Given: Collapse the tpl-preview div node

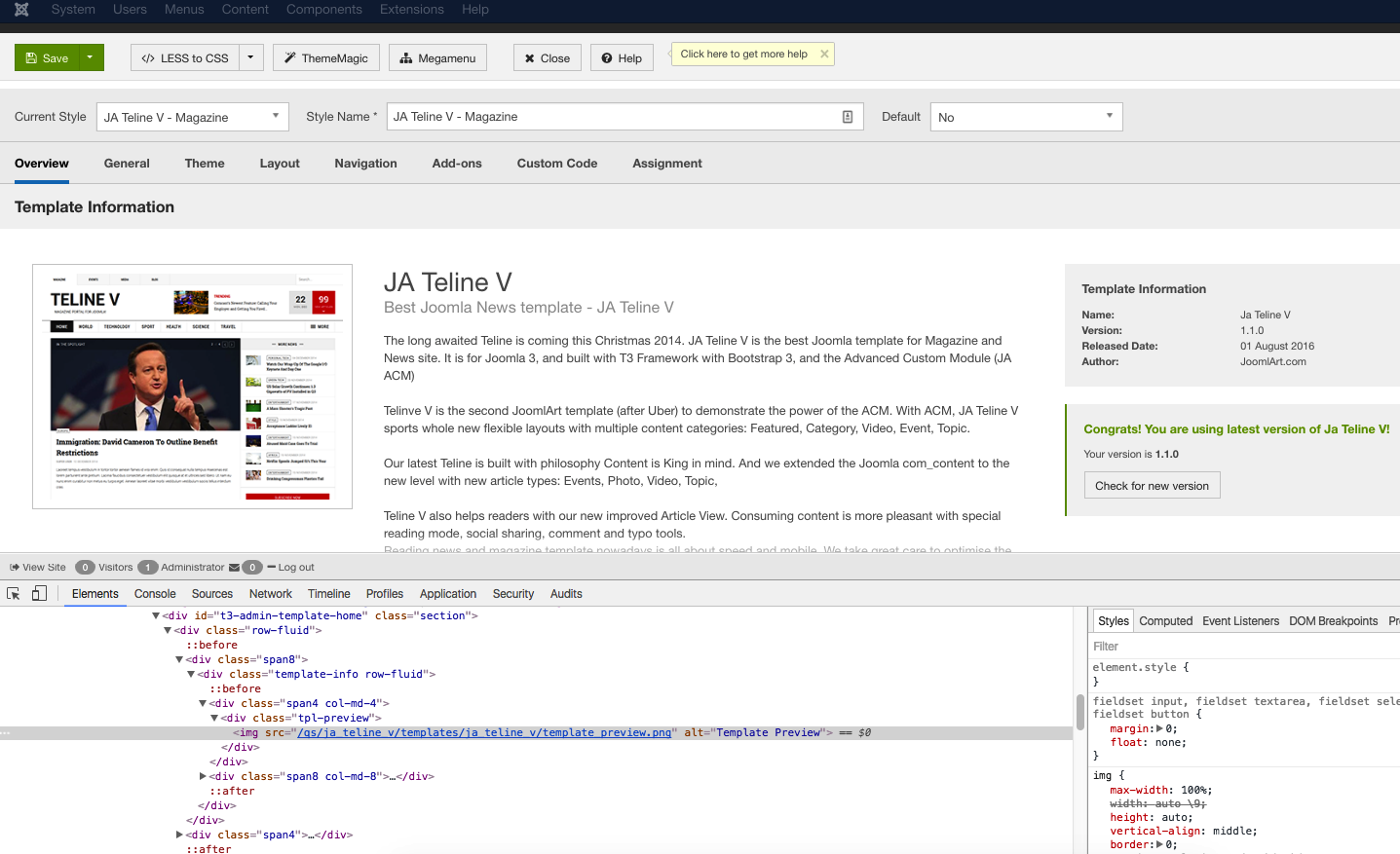Looking at the screenshot, I should 214,719.
